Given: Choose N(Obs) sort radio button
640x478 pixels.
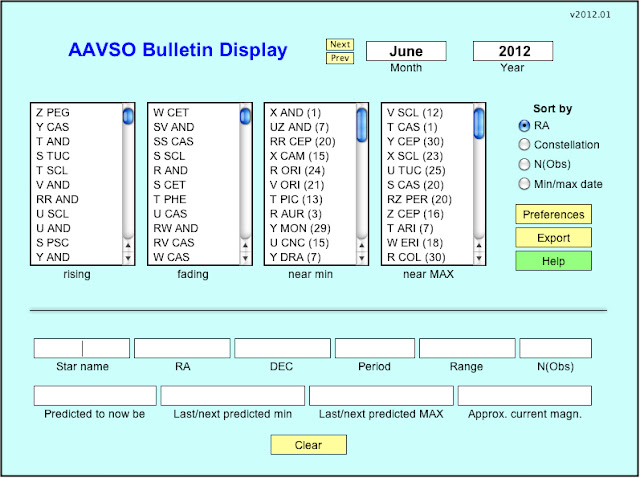Looking at the screenshot, I should point(524,164).
